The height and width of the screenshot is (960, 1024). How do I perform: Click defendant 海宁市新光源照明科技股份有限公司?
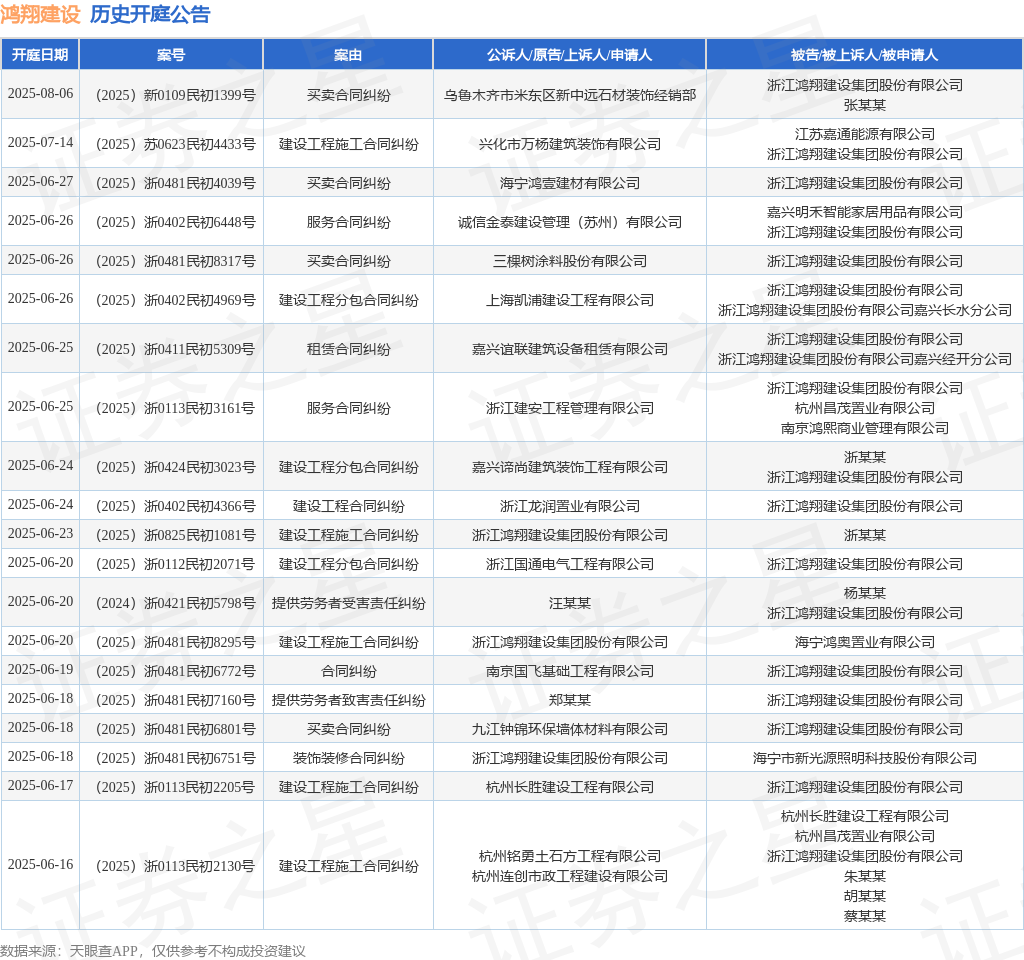tap(865, 758)
